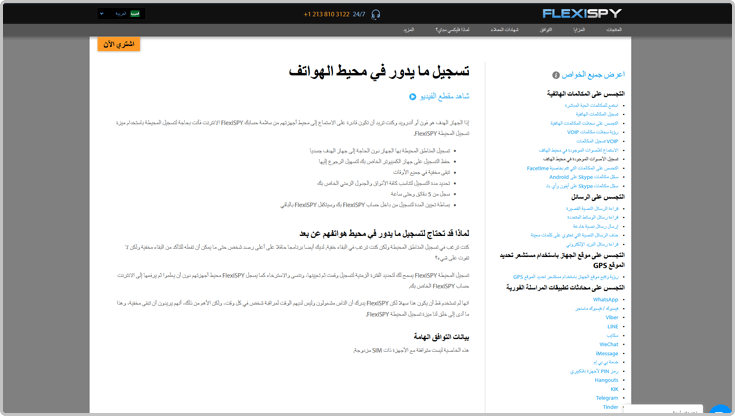This screenshot has width=735, height=416.
Task: Open the المزايا menu
Action: [579, 30]
